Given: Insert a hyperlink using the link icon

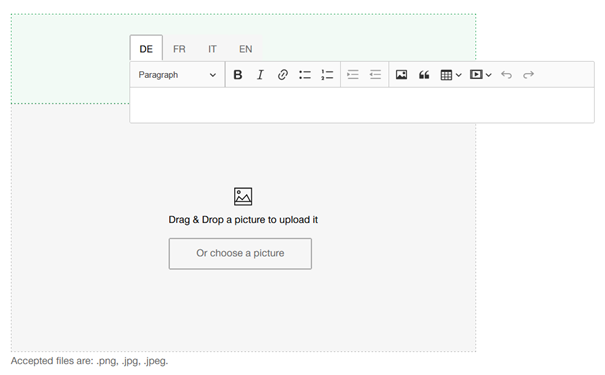Looking at the screenshot, I should (x=282, y=74).
